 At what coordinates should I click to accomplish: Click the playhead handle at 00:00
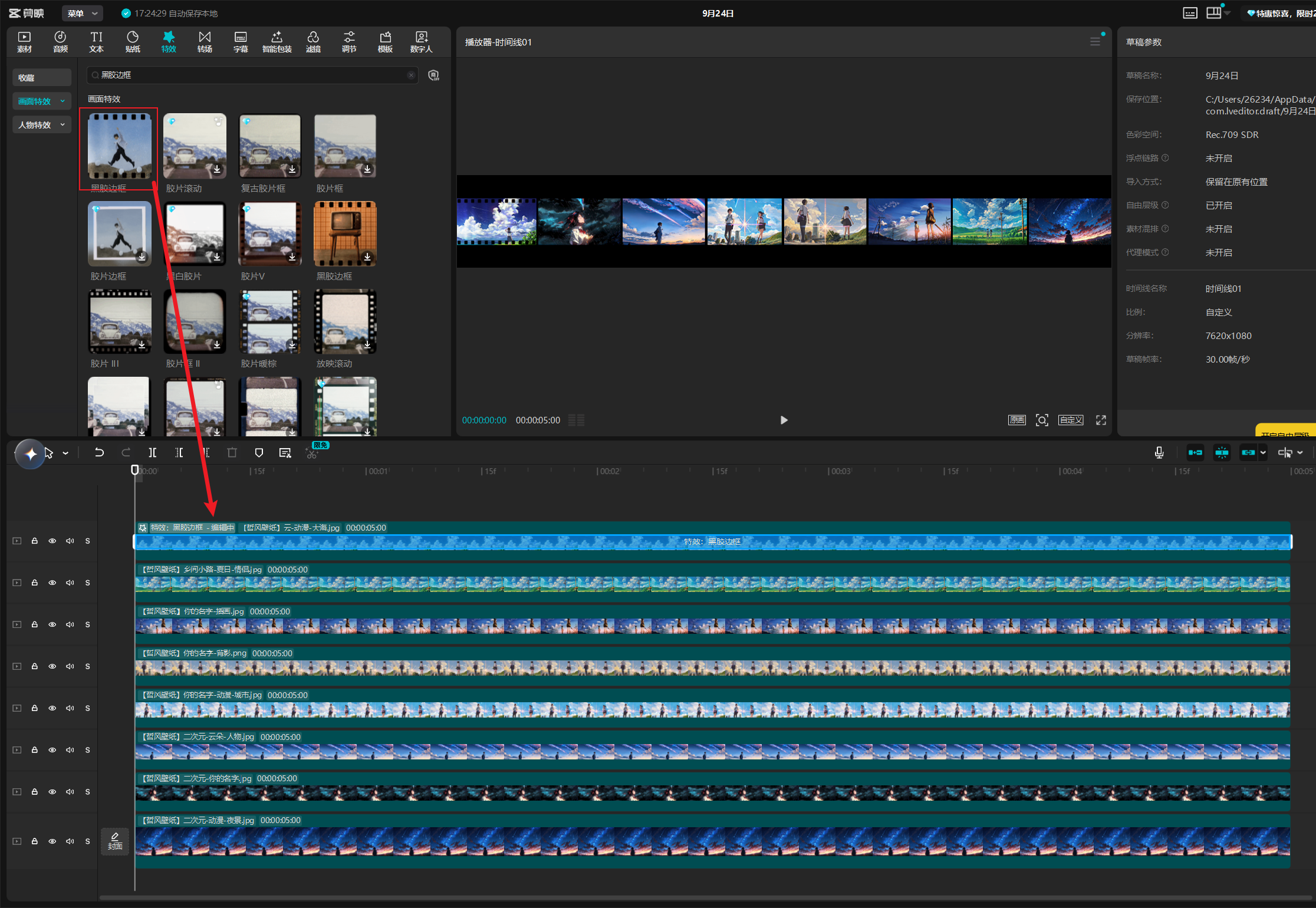135,470
